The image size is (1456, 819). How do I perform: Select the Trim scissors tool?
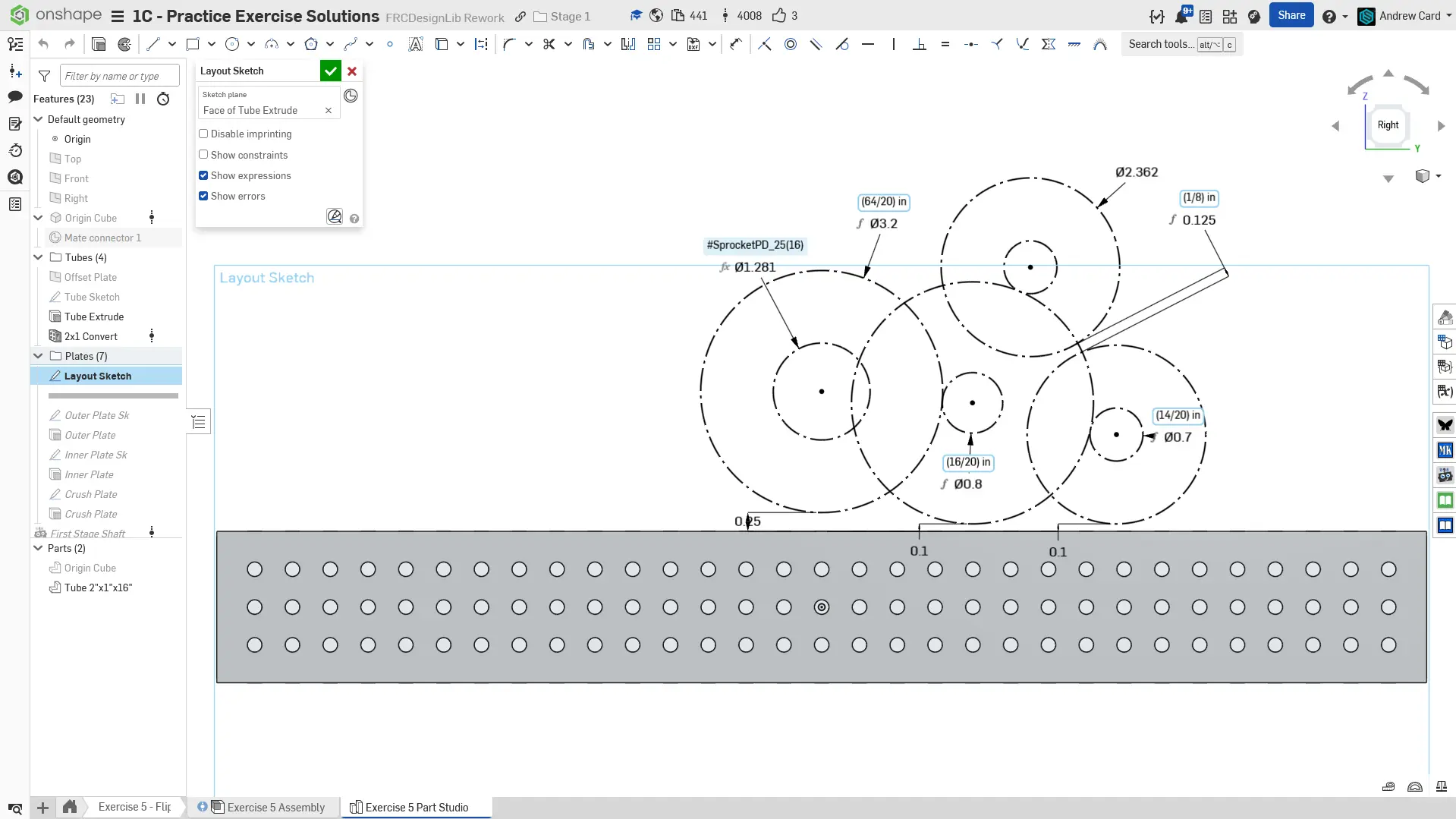point(549,44)
